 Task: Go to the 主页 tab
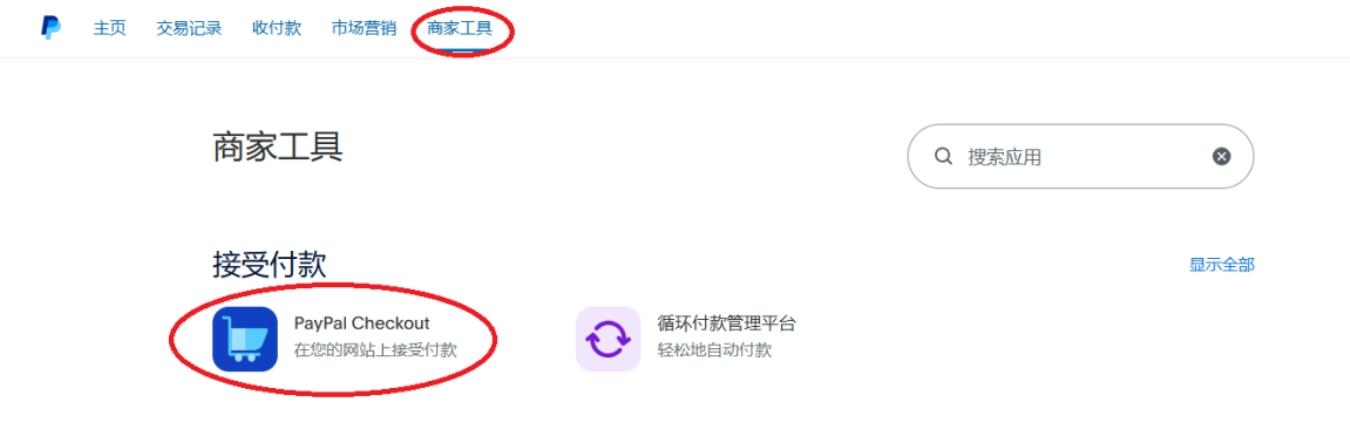(110, 28)
